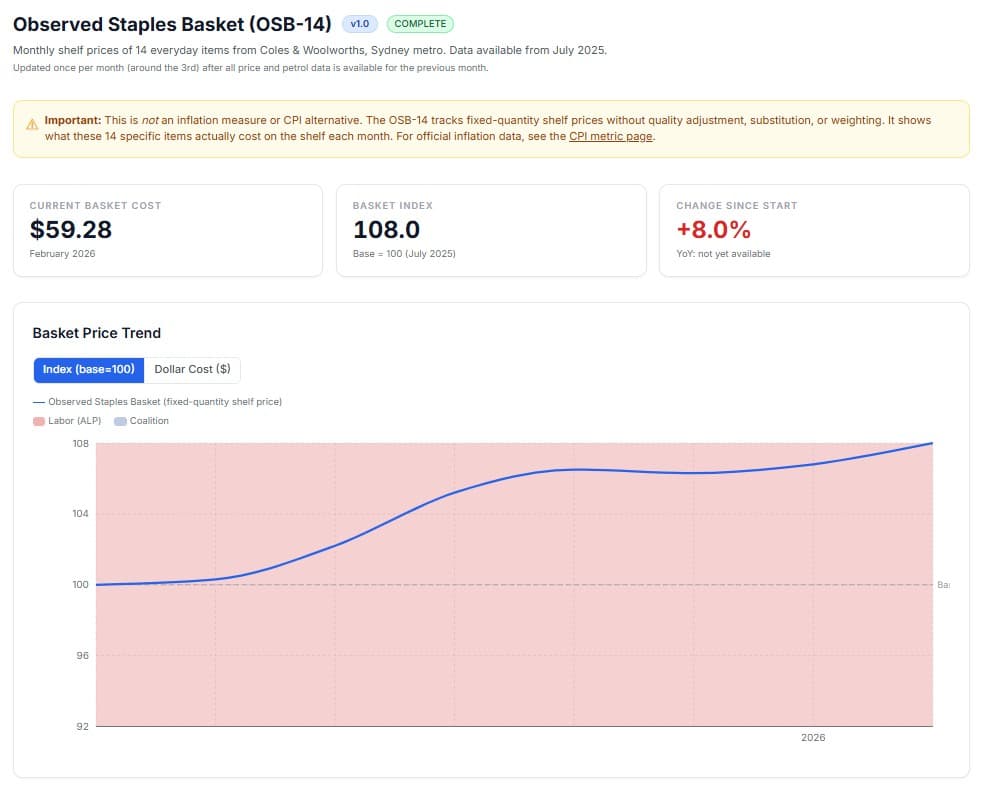This screenshot has height=786, width=1004.
Task: Select the Index (base=100) view toggle
Action: coord(89,370)
